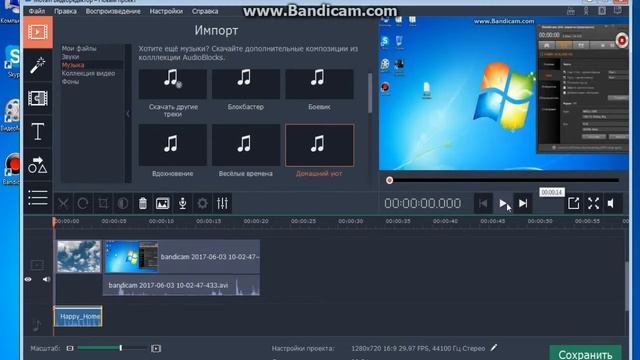This screenshot has width=640, height=360.
Task: Select Коллекция видео category
Action: tap(88, 73)
